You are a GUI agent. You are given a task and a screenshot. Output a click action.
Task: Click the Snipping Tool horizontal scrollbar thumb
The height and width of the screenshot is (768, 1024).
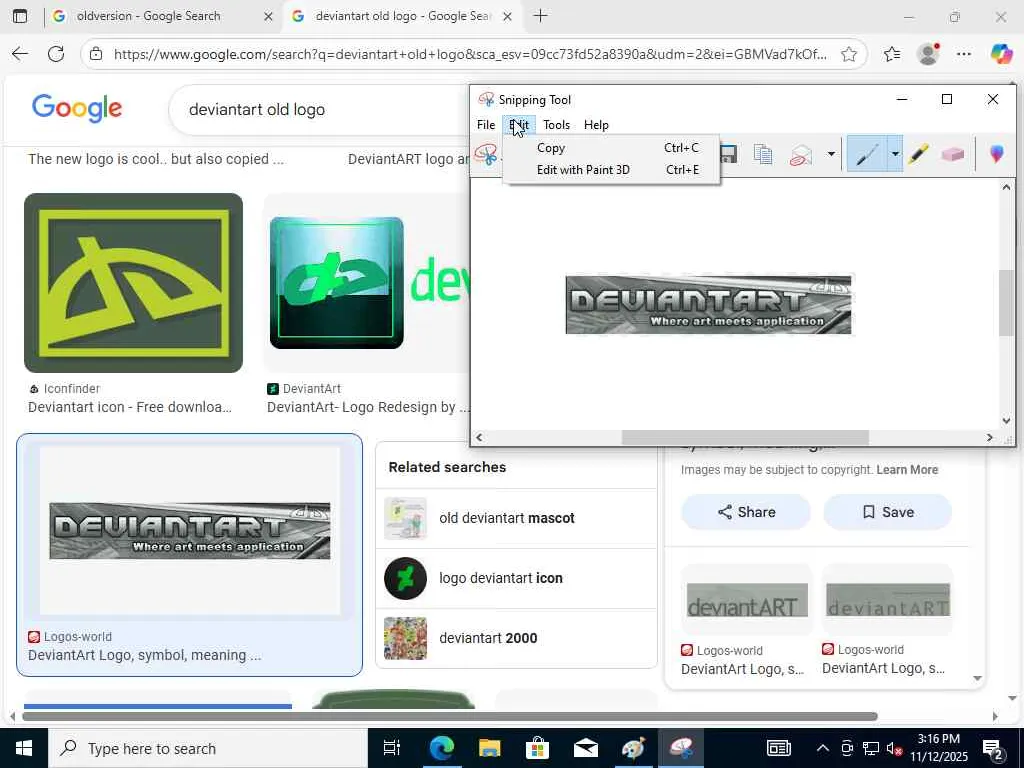click(744, 437)
